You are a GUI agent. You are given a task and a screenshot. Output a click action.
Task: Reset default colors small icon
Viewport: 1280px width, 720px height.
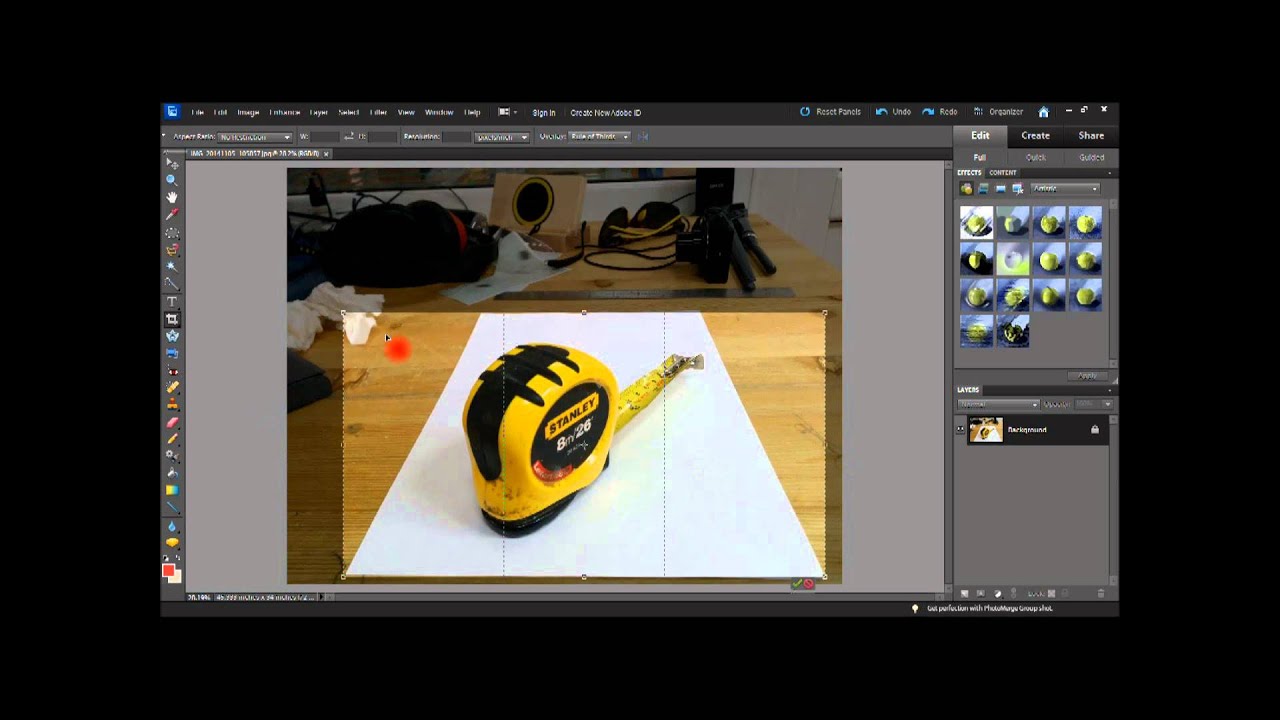[x=165, y=557]
